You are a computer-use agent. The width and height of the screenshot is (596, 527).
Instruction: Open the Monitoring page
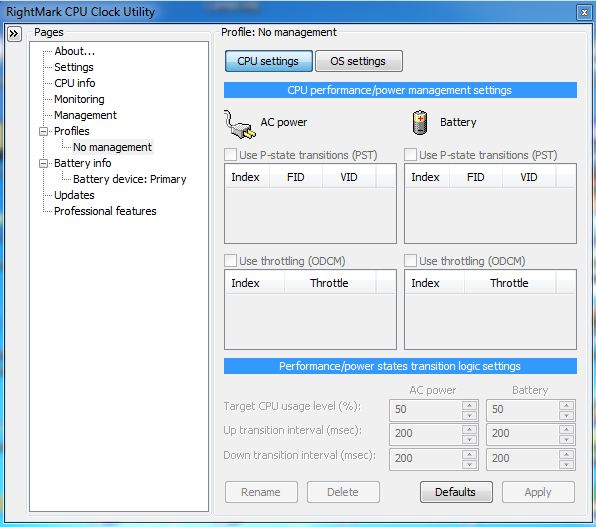click(x=79, y=99)
